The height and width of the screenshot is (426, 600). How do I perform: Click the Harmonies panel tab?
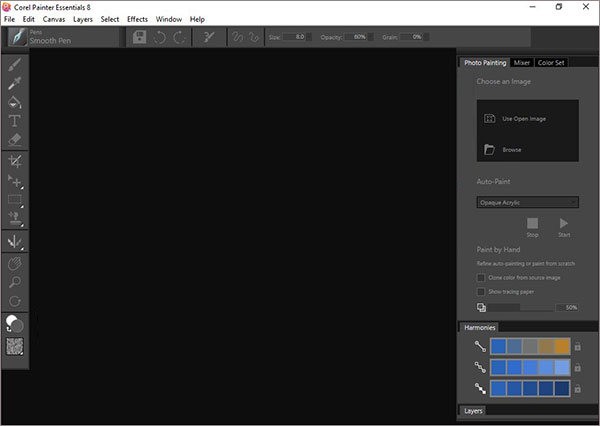[x=479, y=328]
